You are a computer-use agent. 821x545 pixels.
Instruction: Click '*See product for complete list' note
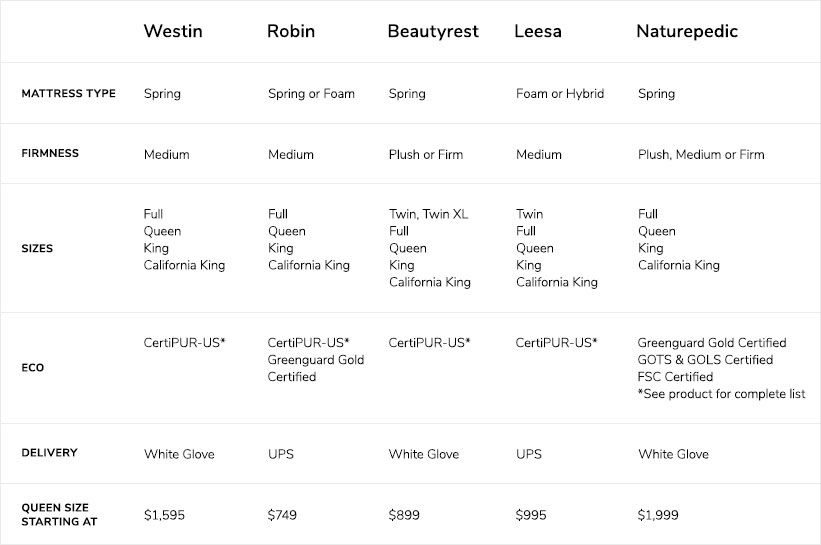[x=722, y=394]
